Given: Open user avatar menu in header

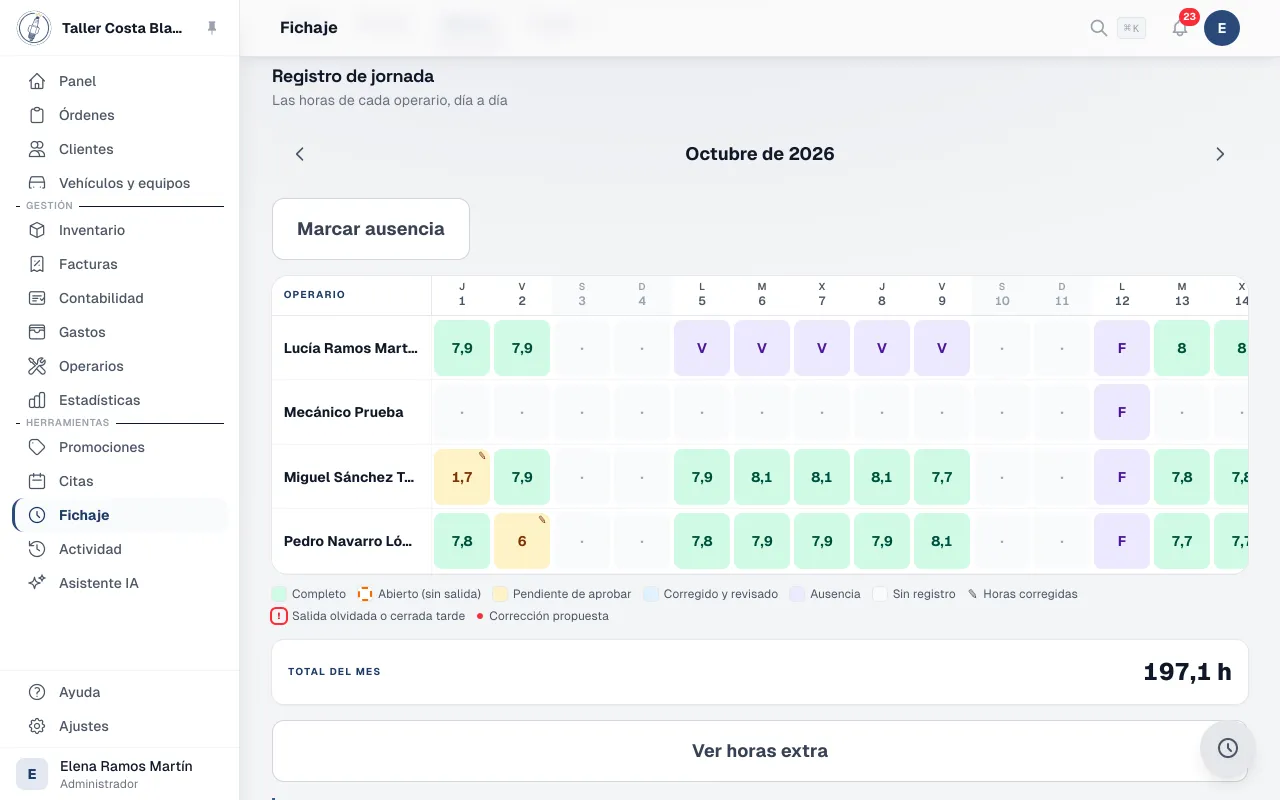Looking at the screenshot, I should [x=1222, y=28].
